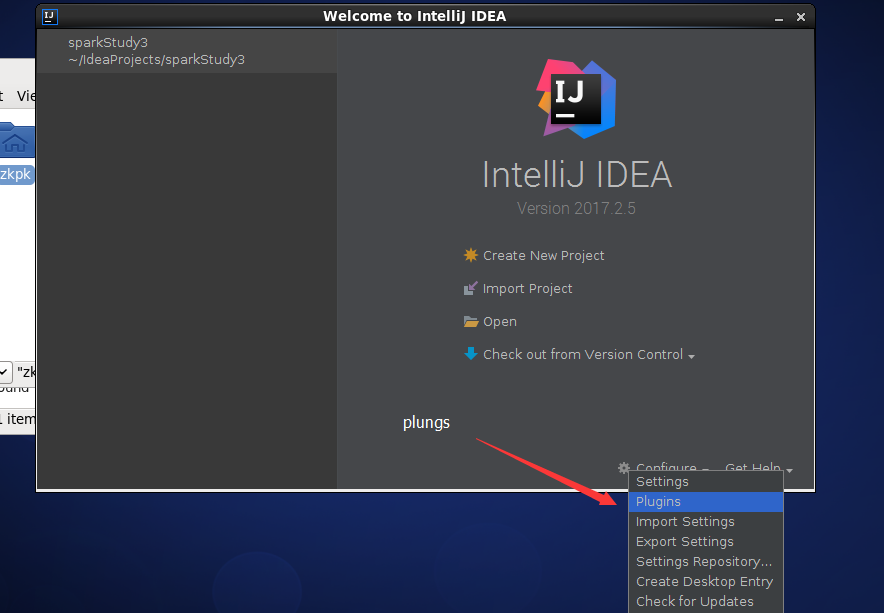Open Settings Repository... entry
Viewport: 884px width, 613px height.
coord(706,562)
